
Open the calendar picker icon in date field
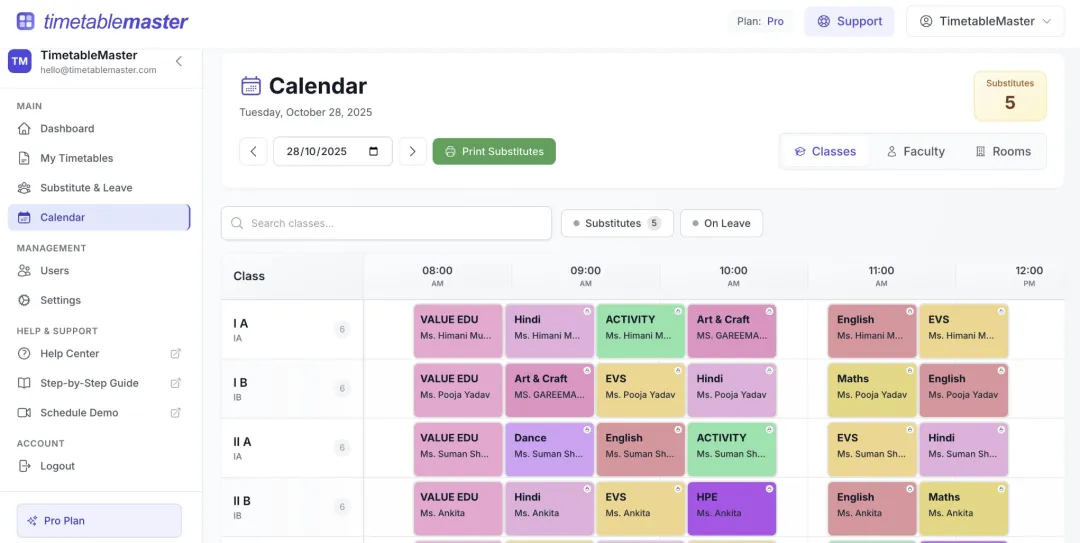373,152
